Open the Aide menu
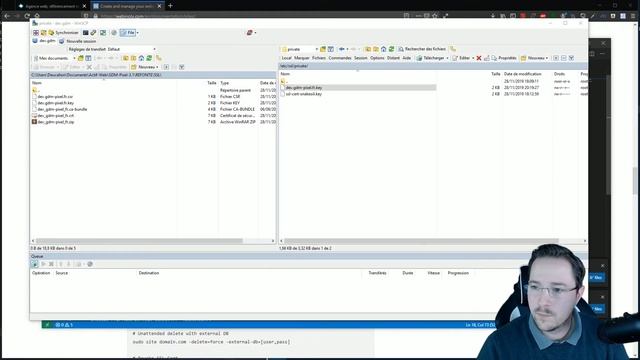This screenshot has height=360, width=640. (407, 58)
